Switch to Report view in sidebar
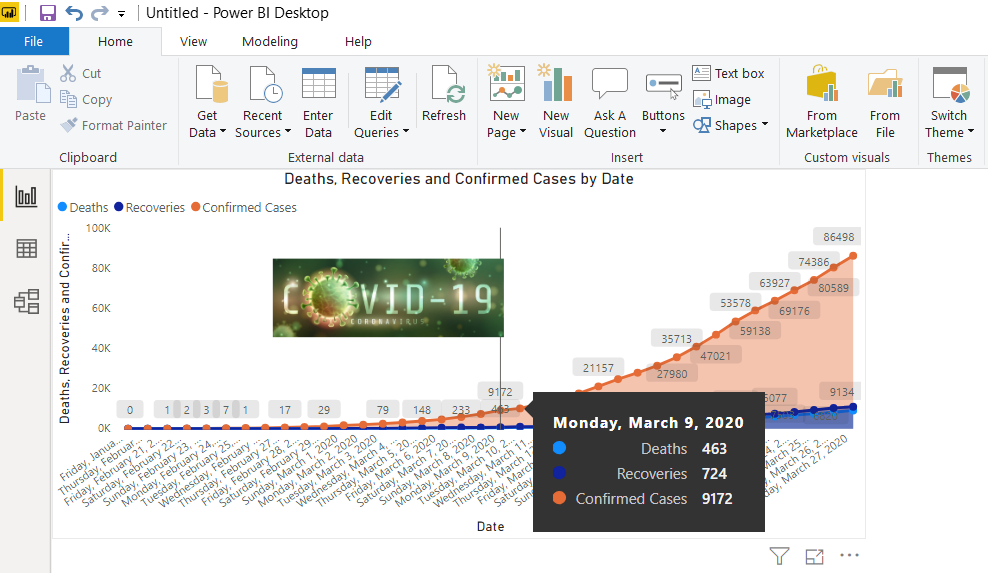 [x=26, y=197]
